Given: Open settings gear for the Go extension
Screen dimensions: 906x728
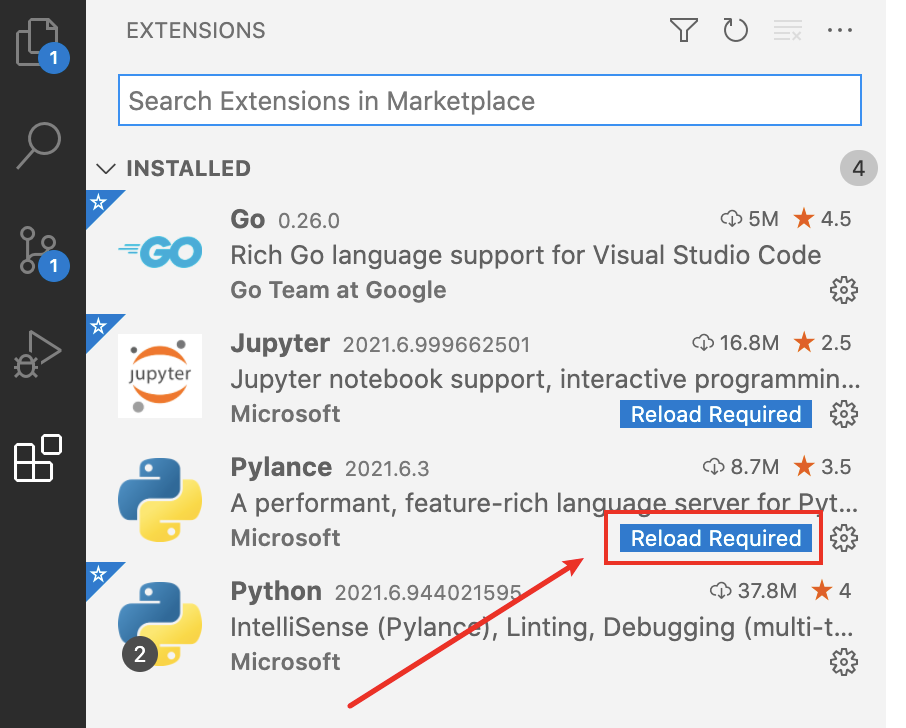Looking at the screenshot, I should [x=843, y=290].
